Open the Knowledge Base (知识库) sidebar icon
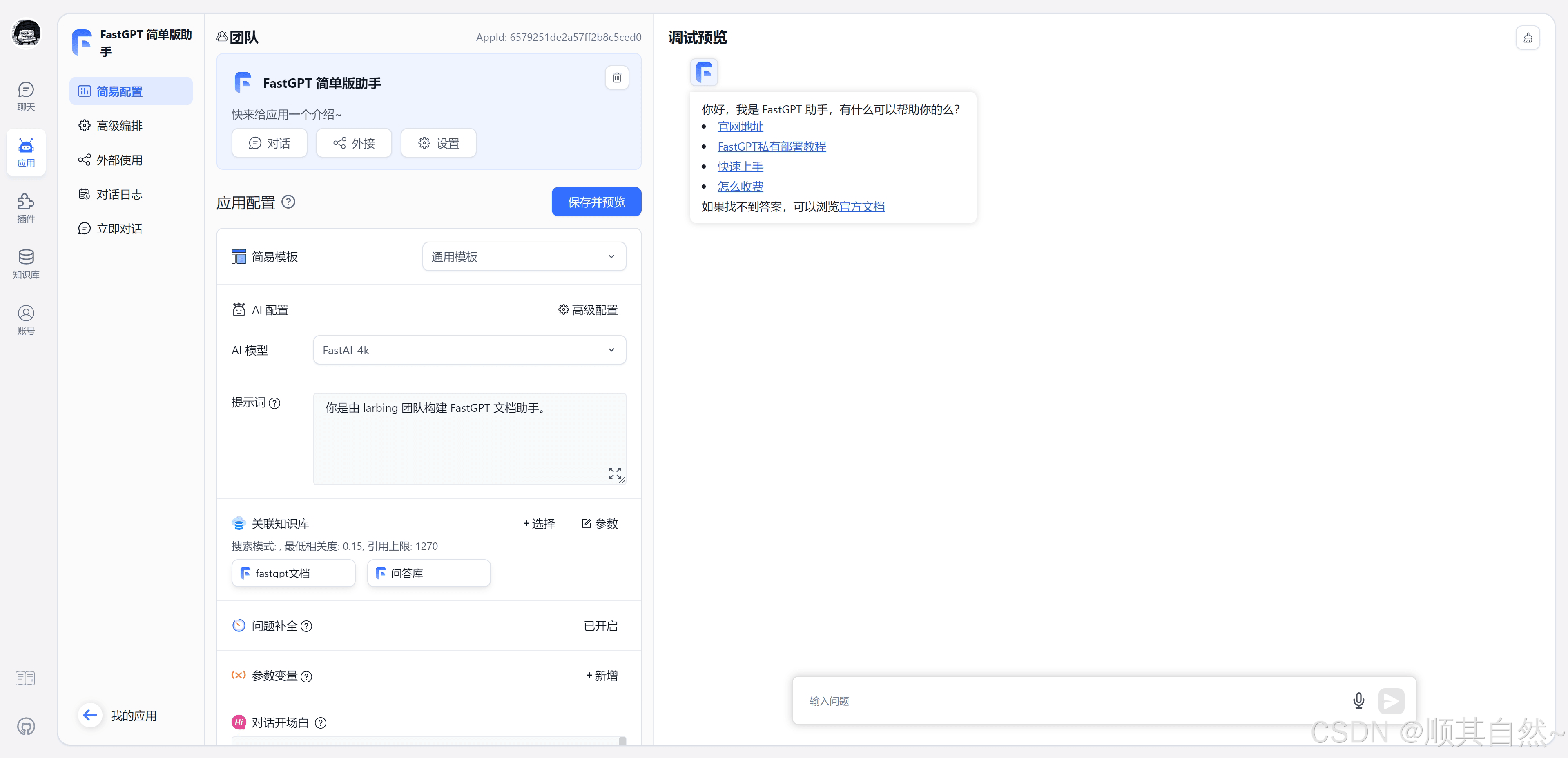 [x=26, y=263]
